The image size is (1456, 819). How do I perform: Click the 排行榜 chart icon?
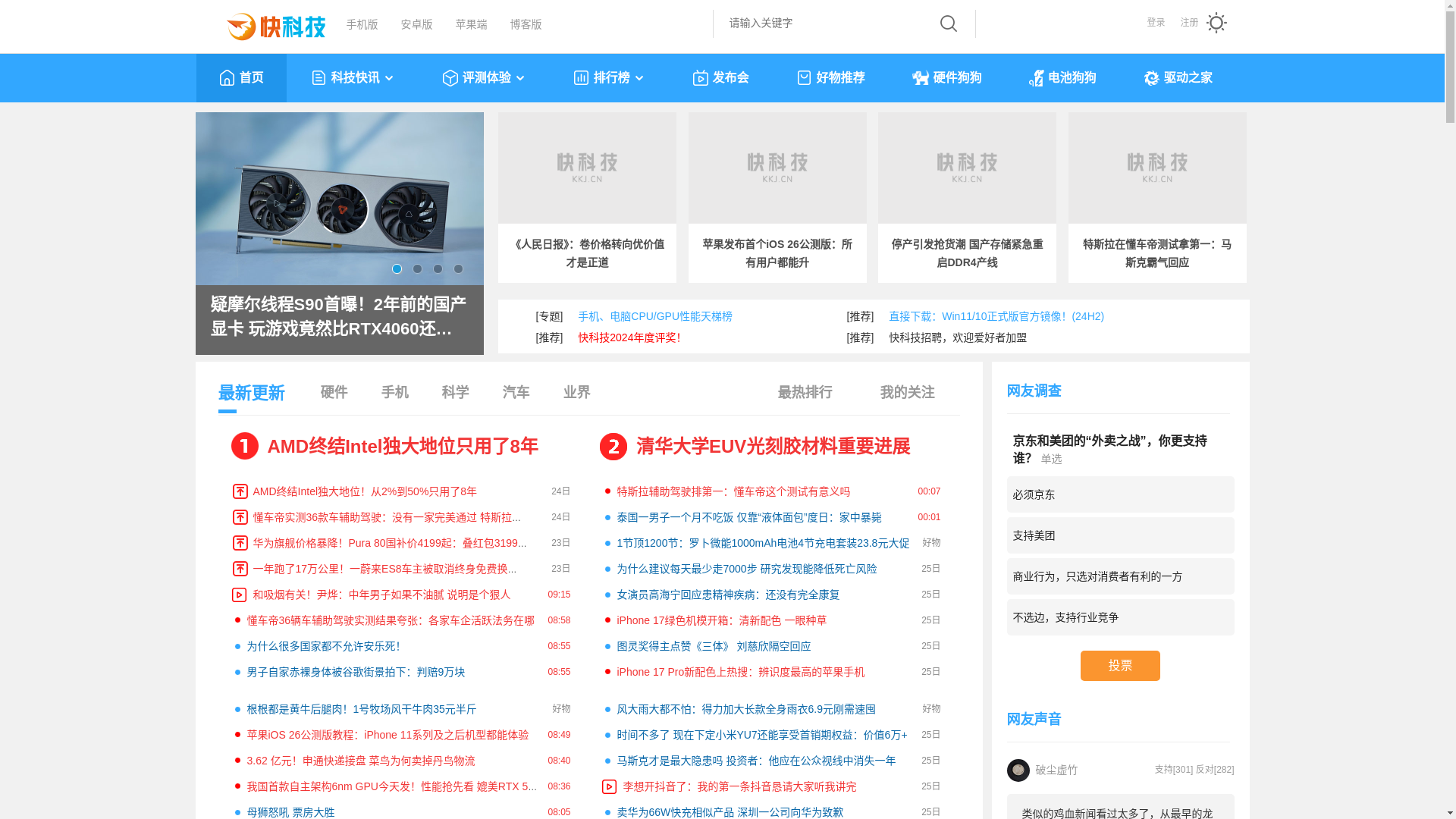point(581,78)
